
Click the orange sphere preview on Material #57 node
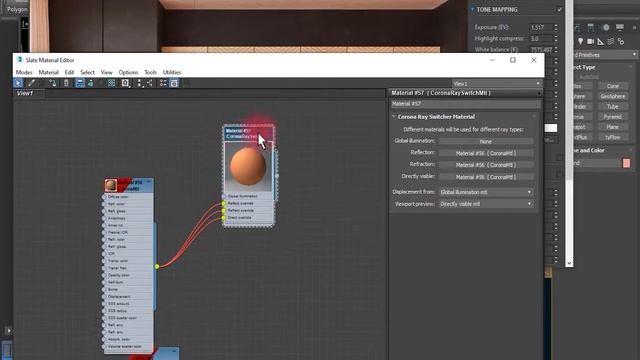click(x=248, y=166)
